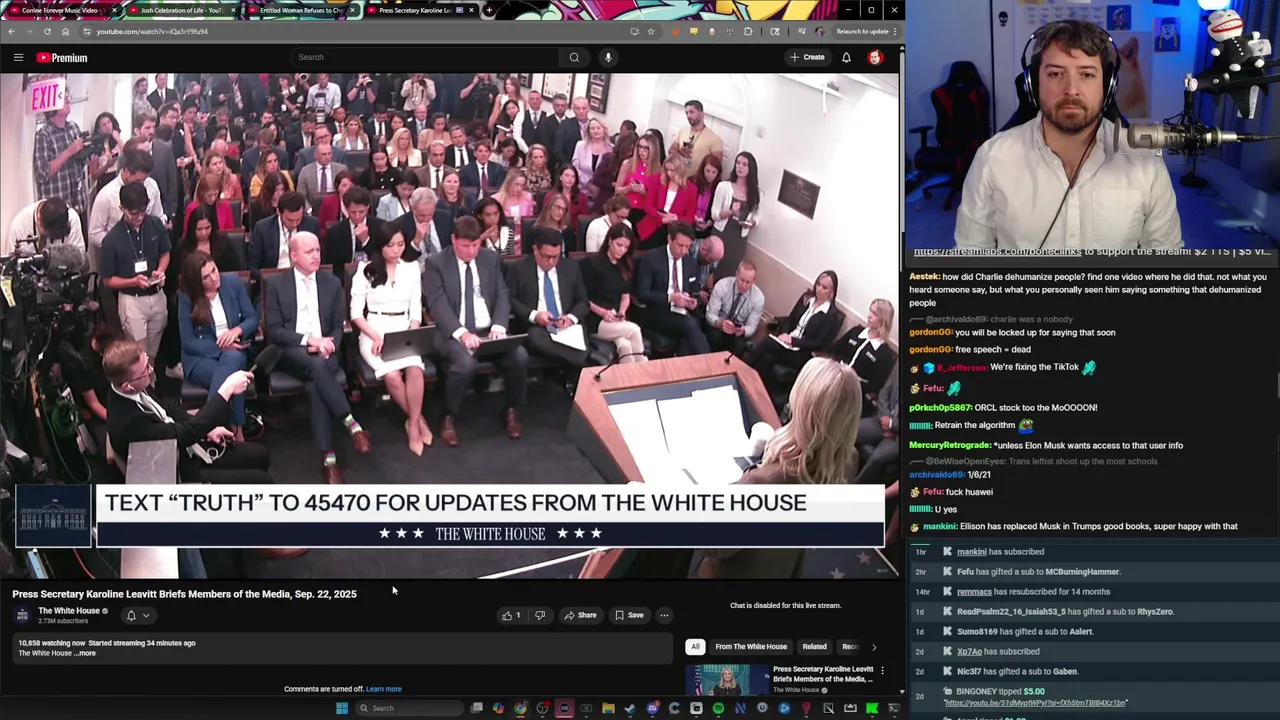Click the Windows taskbar search box
Screen dimensions: 1280x720
(410, 708)
